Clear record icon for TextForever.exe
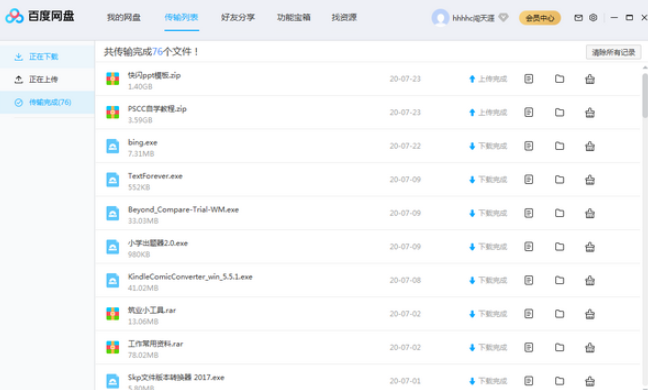Screen dimensions: 648x390 pos(590,179)
